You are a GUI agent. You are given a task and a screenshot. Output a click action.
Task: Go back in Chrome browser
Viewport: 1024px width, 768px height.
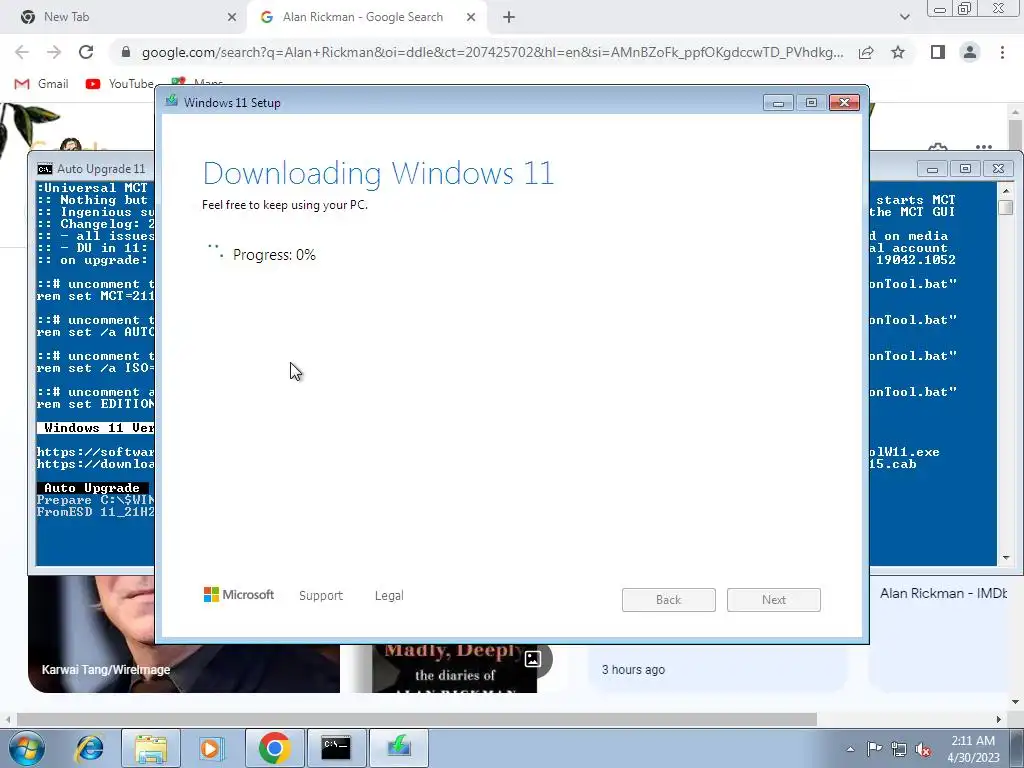(22, 52)
